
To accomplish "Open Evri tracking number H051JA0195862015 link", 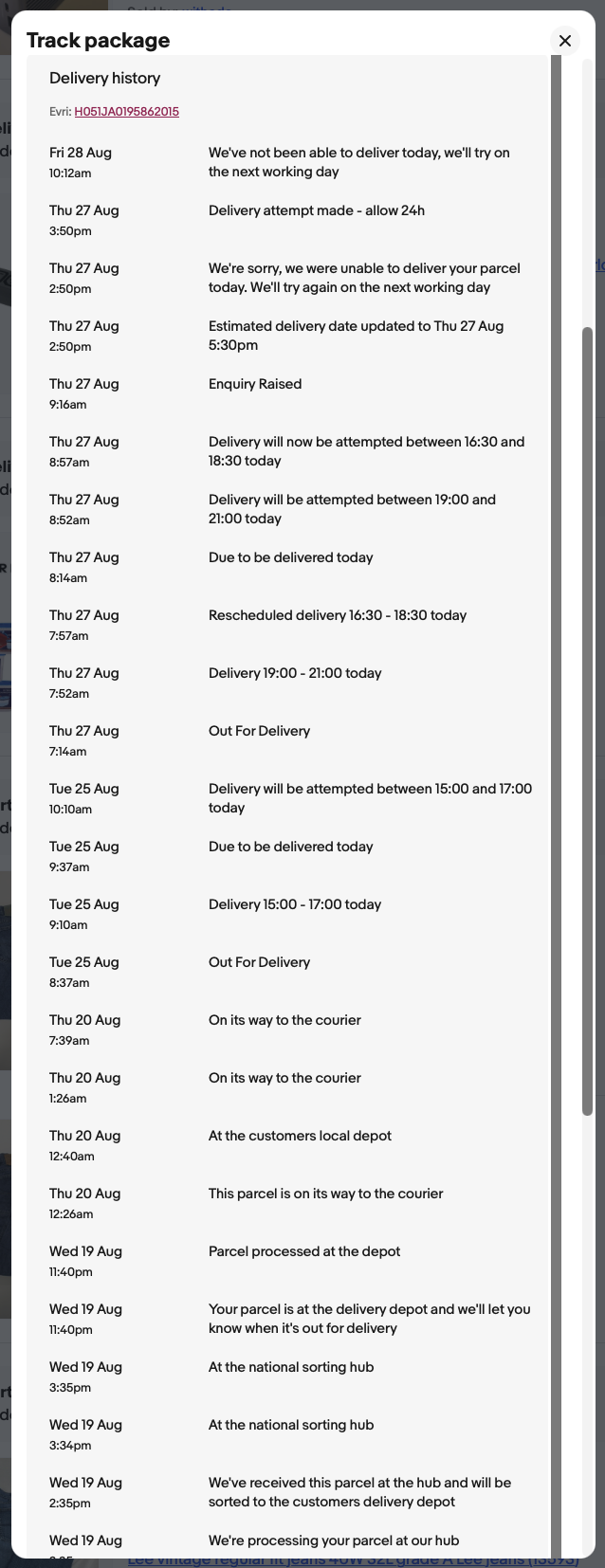I will [127, 112].
